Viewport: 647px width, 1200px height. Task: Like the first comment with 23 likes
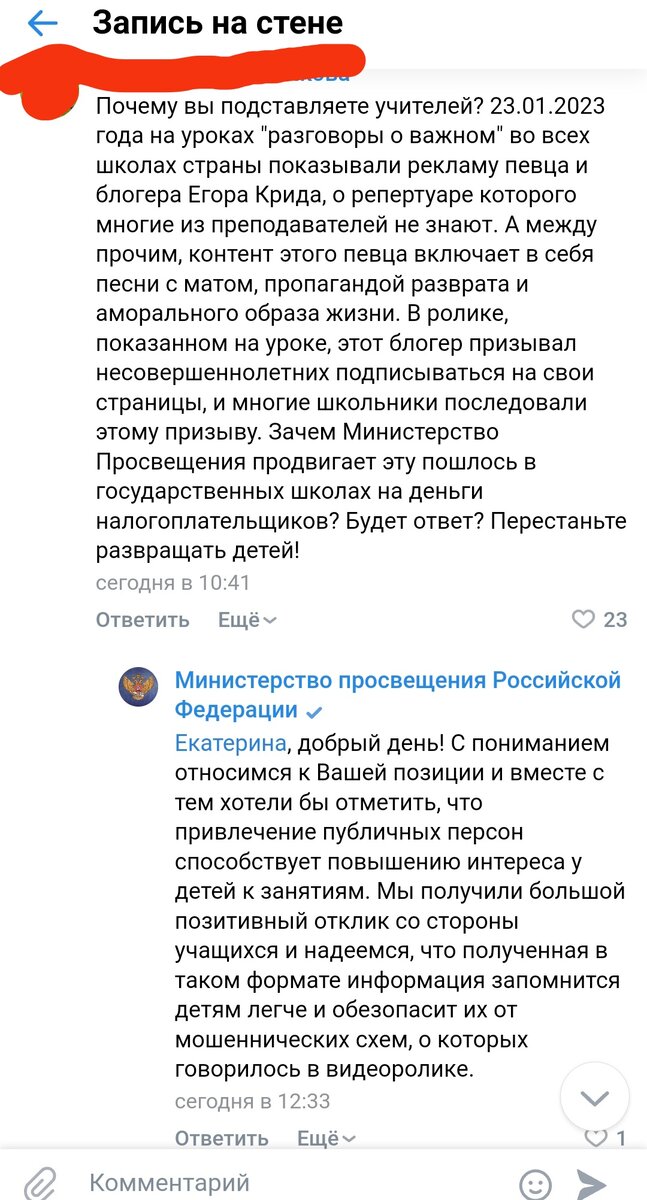(583, 620)
